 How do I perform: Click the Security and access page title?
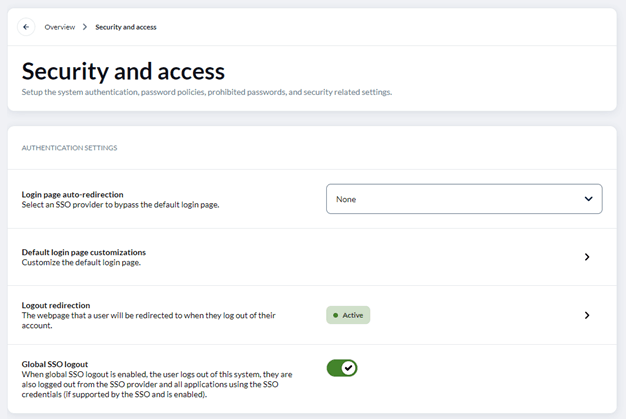pyautogui.click(x=123, y=71)
